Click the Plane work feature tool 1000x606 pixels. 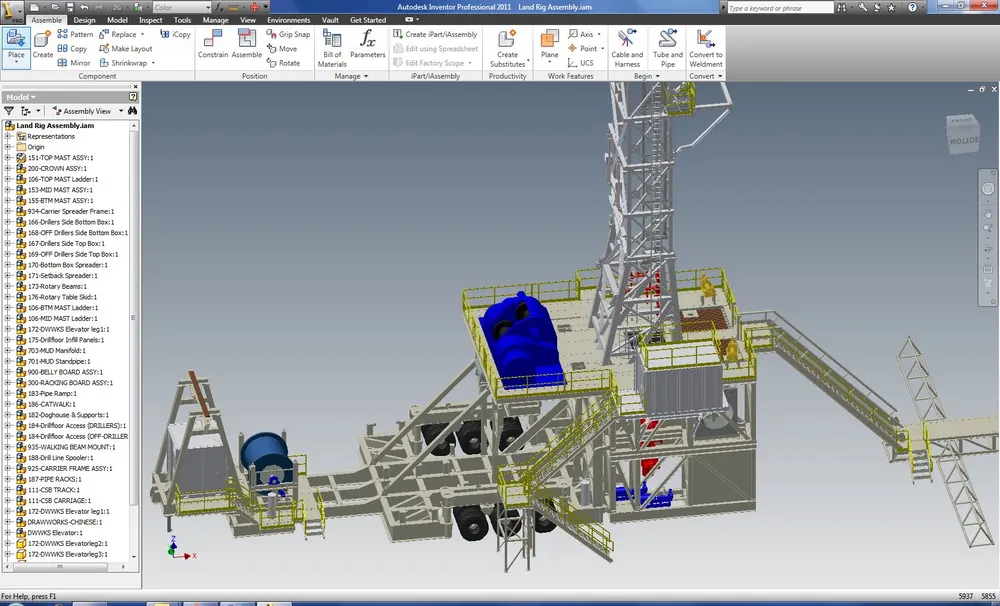550,45
